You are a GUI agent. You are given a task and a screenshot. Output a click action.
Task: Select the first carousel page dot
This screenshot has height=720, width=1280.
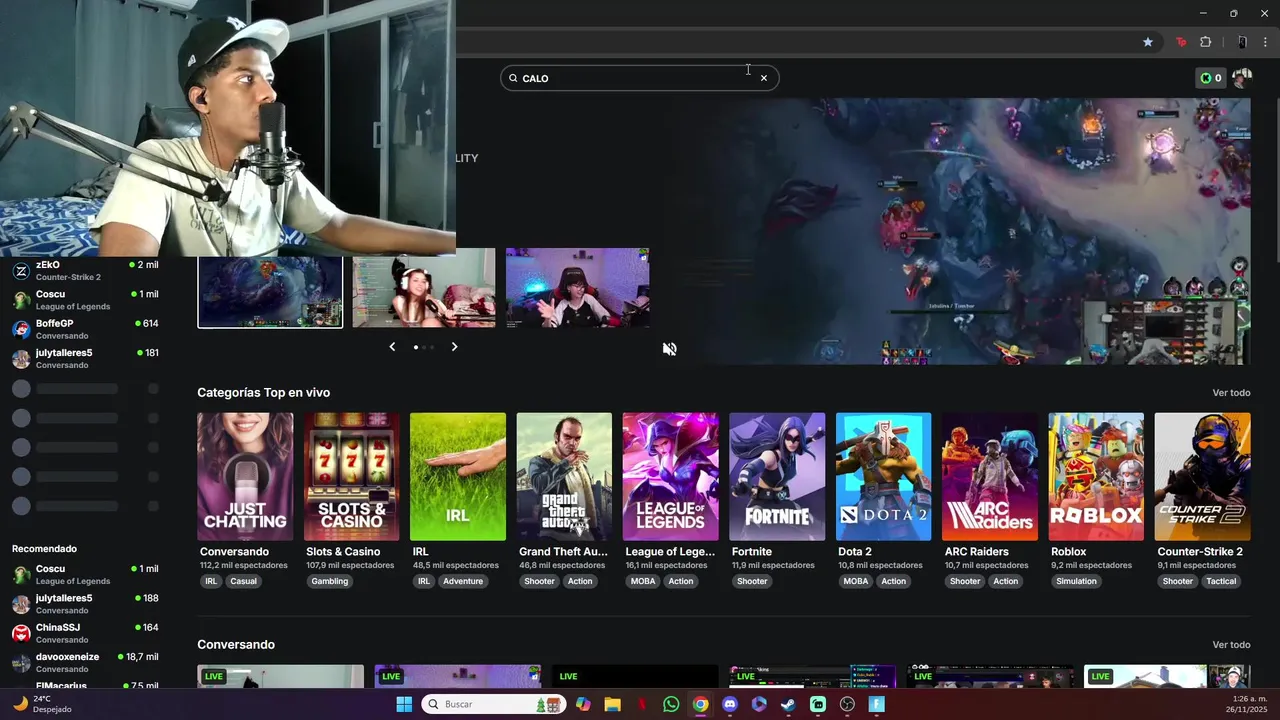416,347
